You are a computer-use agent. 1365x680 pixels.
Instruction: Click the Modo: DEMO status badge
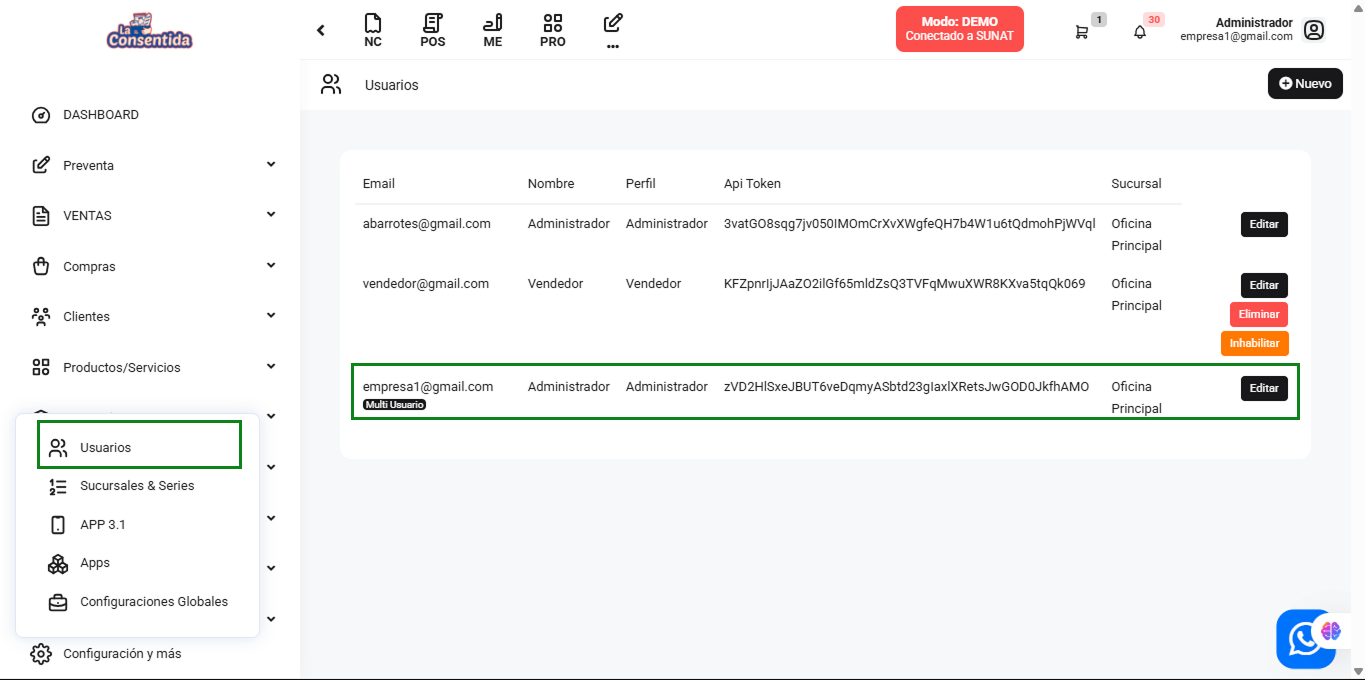point(959,29)
